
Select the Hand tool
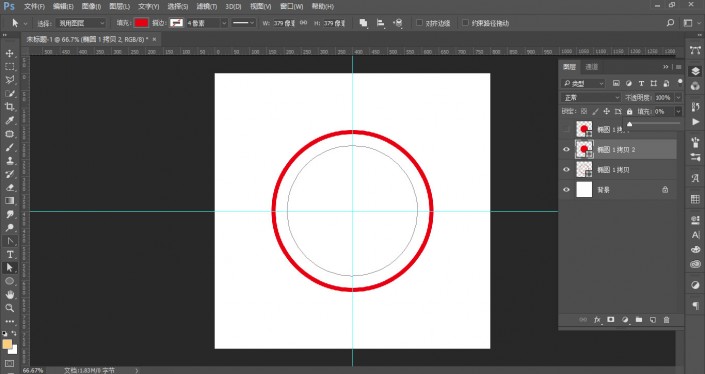9,294
